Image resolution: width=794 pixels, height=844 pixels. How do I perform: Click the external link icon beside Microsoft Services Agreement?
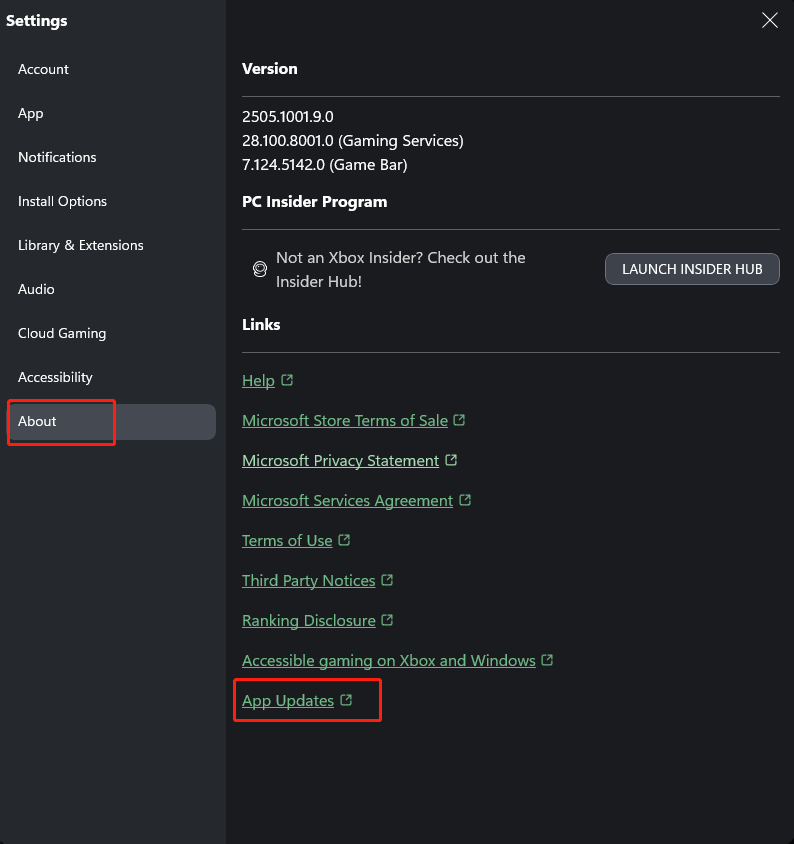[x=464, y=499]
